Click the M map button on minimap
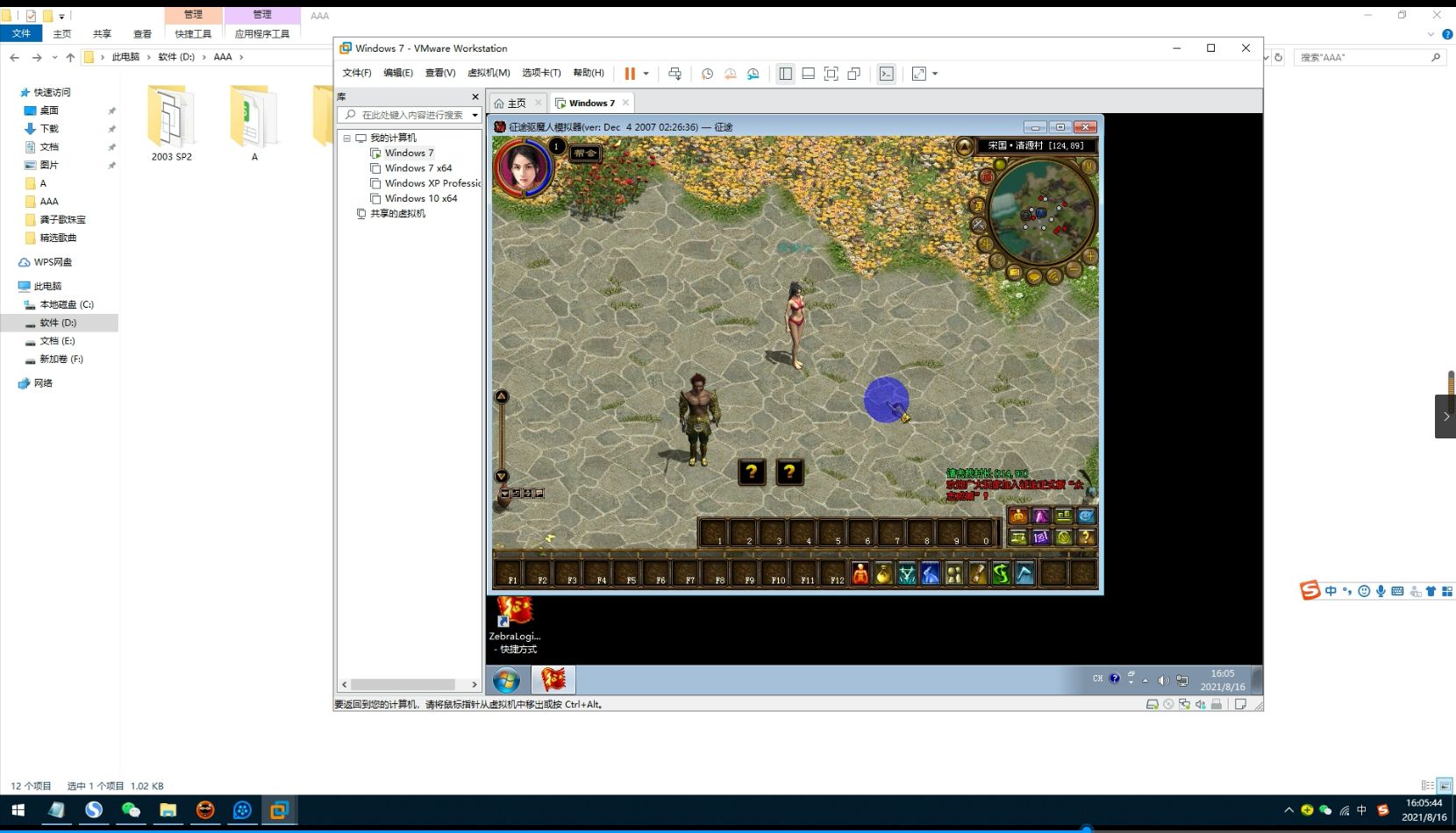 [1088, 166]
